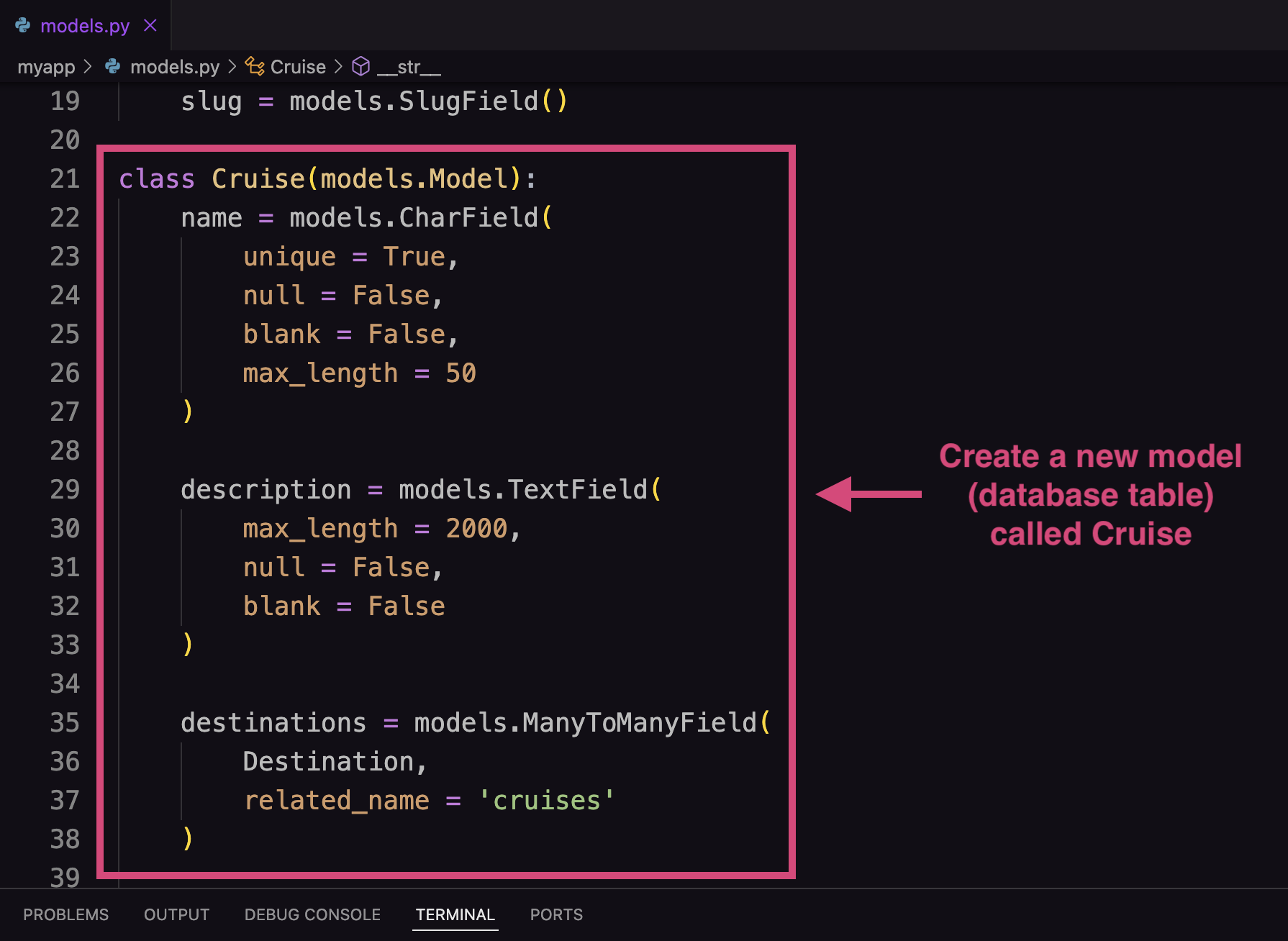Click the __str__ breadcrumb label
Screen dimensions: 1288x941
409,66
